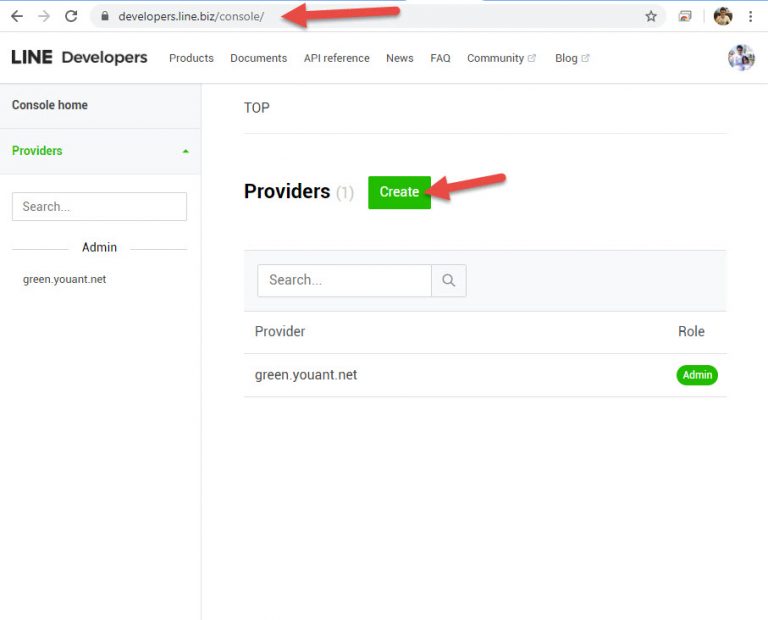Open green.youant.net provider row in table
Screen dimensions: 768x620
[x=485, y=375]
